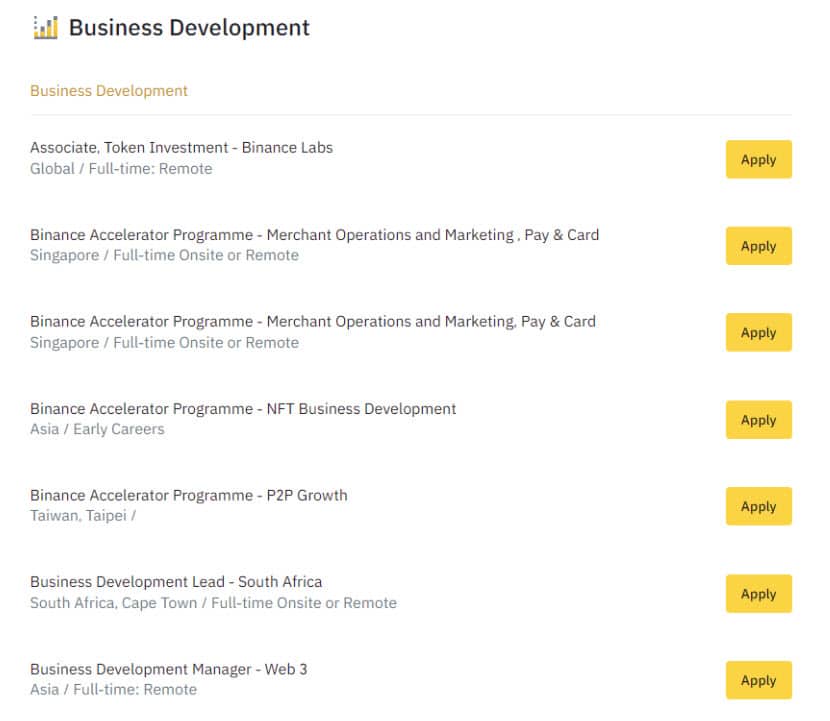This screenshot has width=830, height=721.
Task: Open Business Development Manager - Web 3 listing
Action: coord(169,669)
